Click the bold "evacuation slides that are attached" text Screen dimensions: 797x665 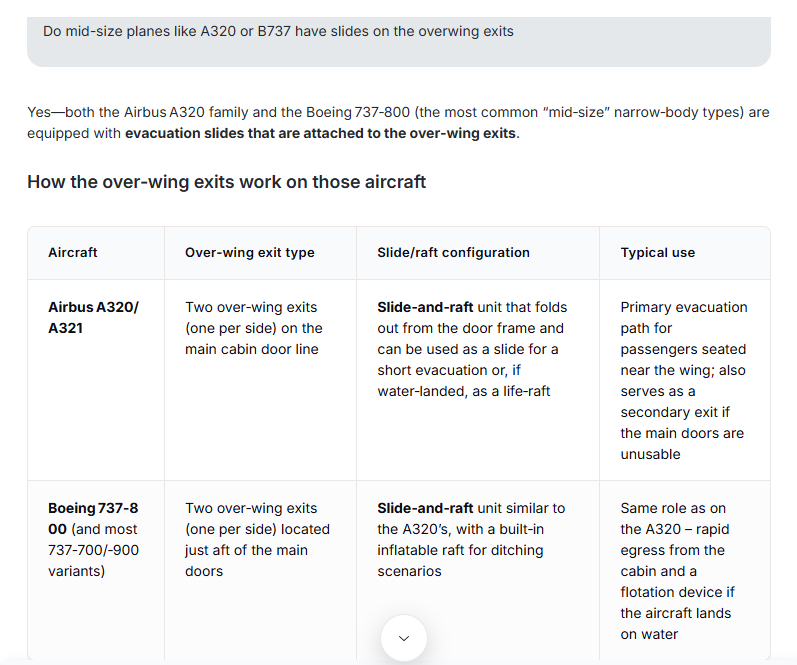pyautogui.click(x=320, y=133)
